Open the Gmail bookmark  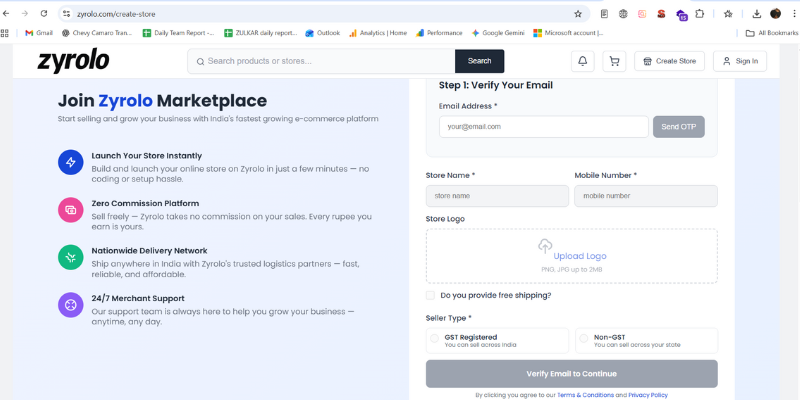(38, 33)
